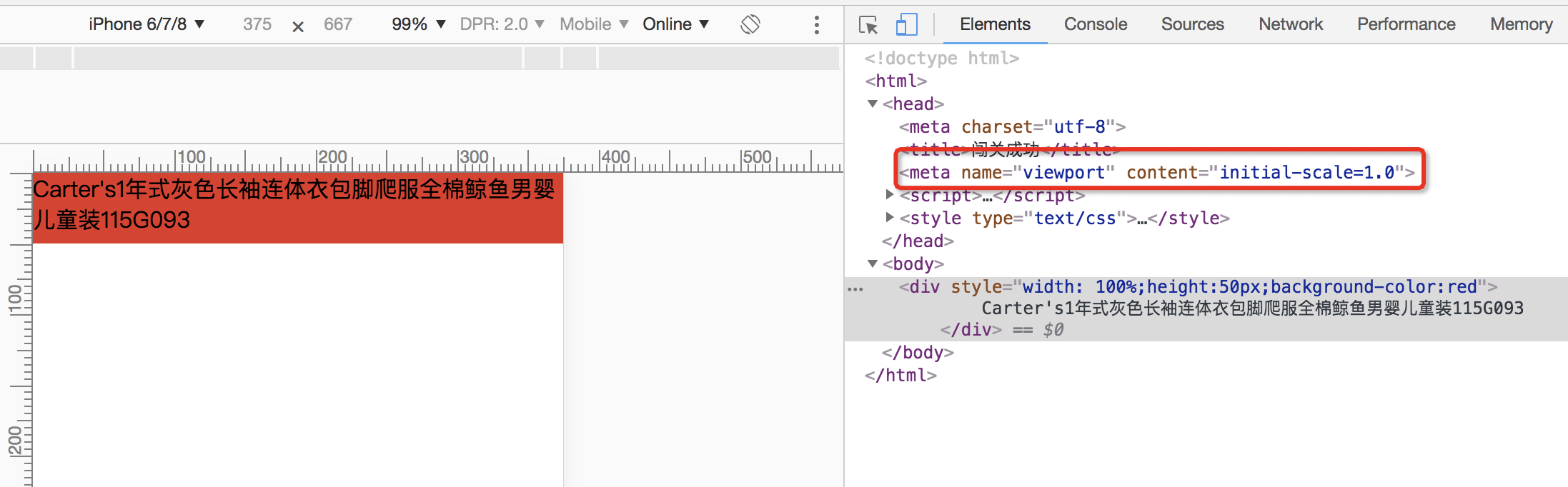Screen dimensions: 1568x487
Task: Switch to the Elements tab
Action: point(995,24)
